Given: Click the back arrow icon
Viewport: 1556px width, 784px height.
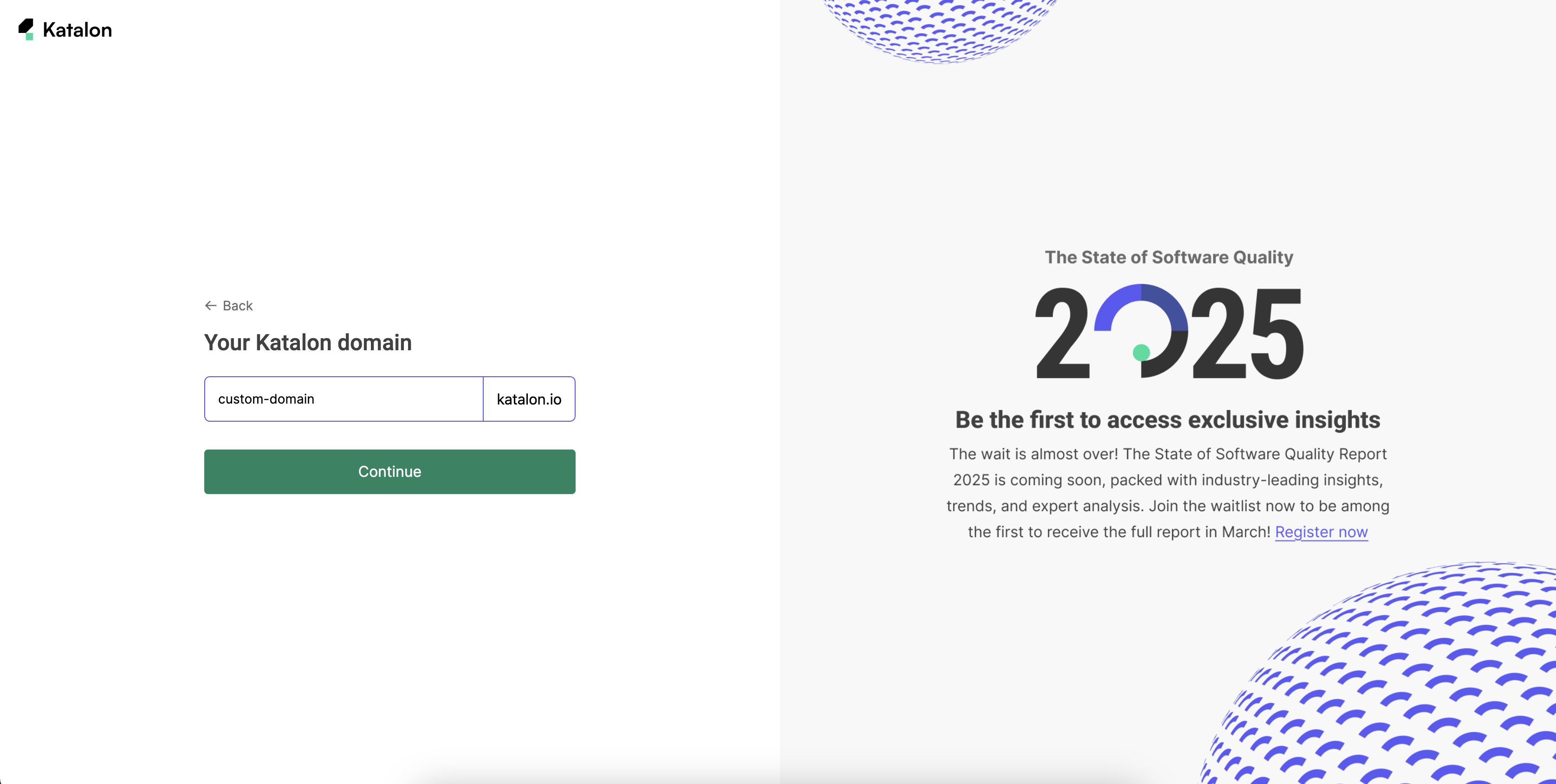Looking at the screenshot, I should pos(210,305).
